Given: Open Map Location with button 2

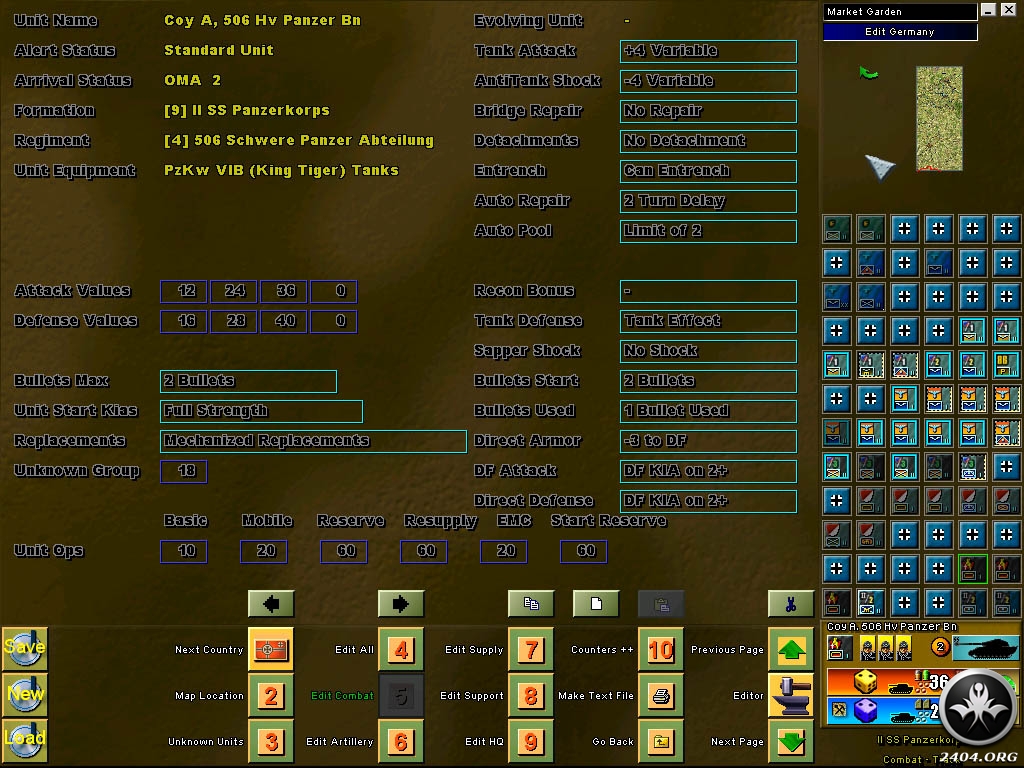Looking at the screenshot, I should pos(270,696).
